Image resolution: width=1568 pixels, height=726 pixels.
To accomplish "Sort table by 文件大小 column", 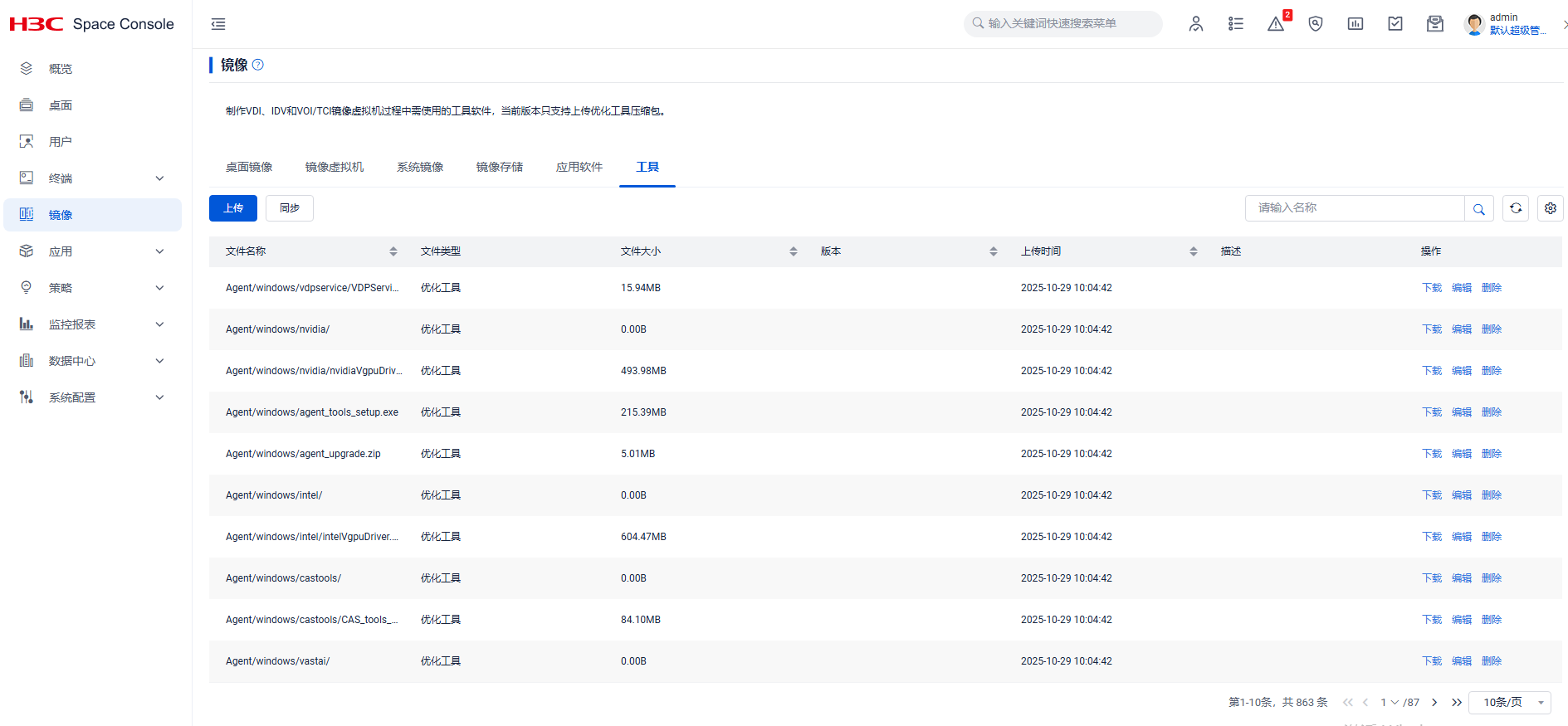I will pyautogui.click(x=794, y=251).
